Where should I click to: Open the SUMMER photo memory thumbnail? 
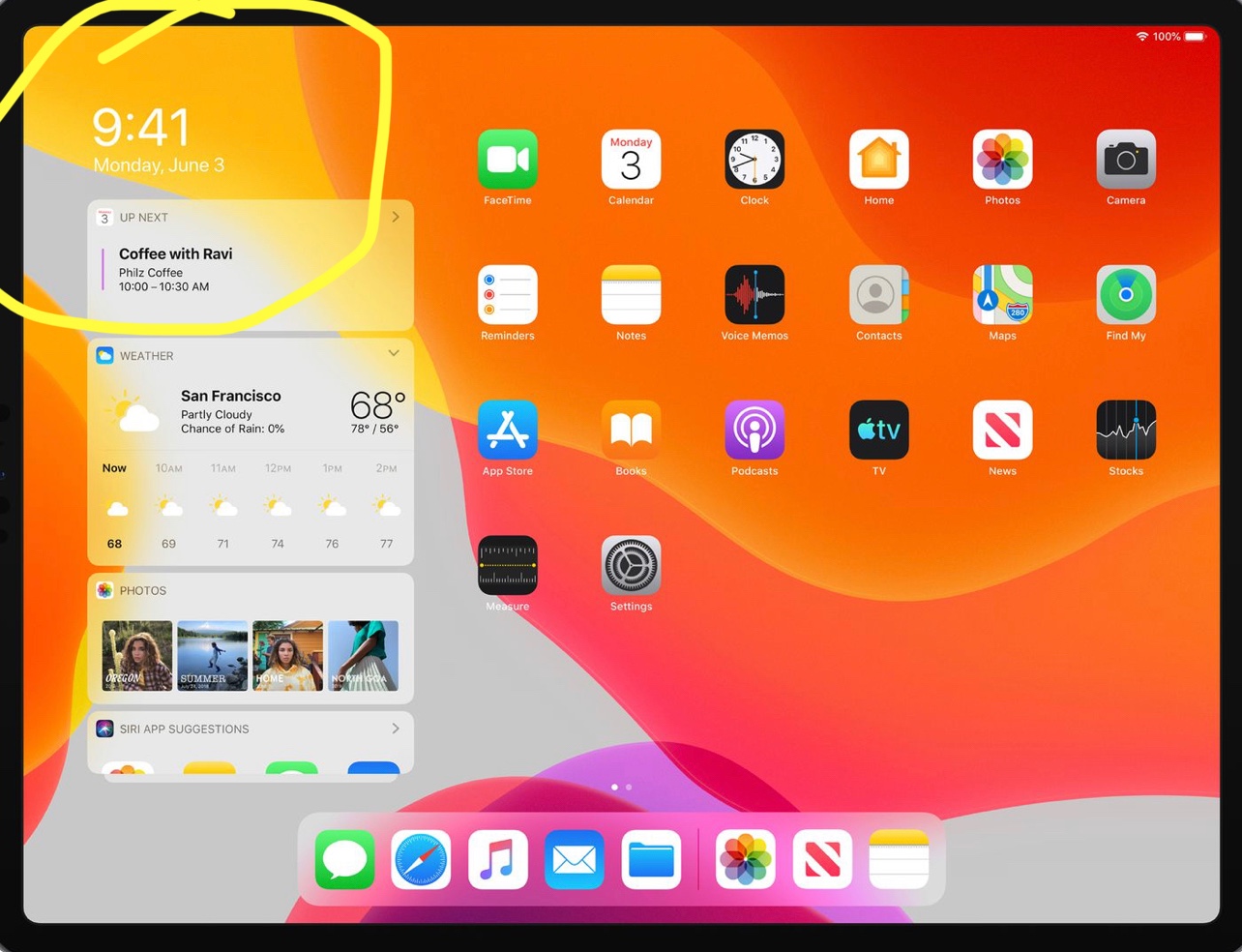(x=212, y=655)
